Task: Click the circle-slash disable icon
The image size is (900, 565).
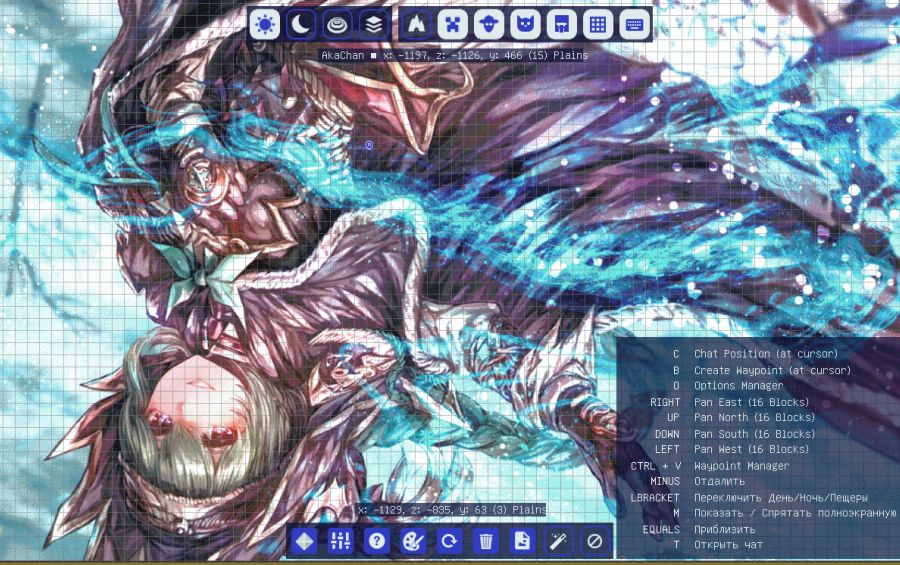Action: click(595, 541)
